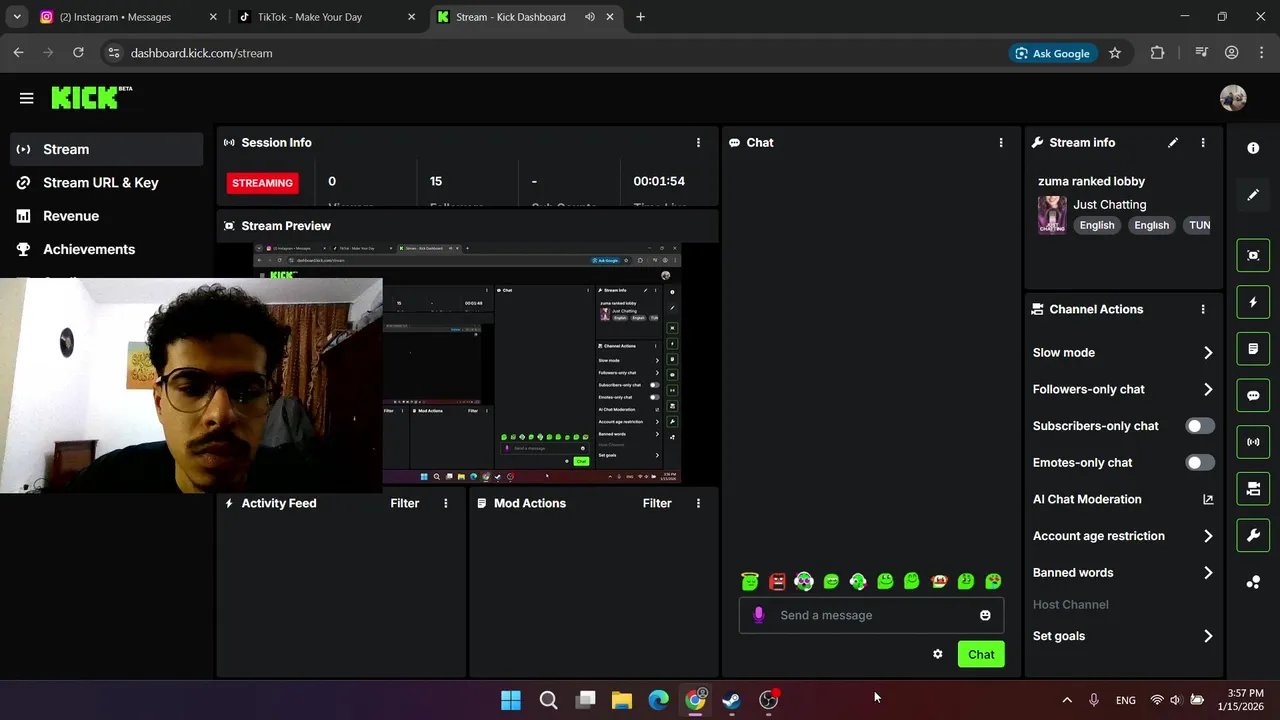Open Stream info three-dot menu
Image resolution: width=1280 pixels, height=720 pixels.
click(1203, 143)
